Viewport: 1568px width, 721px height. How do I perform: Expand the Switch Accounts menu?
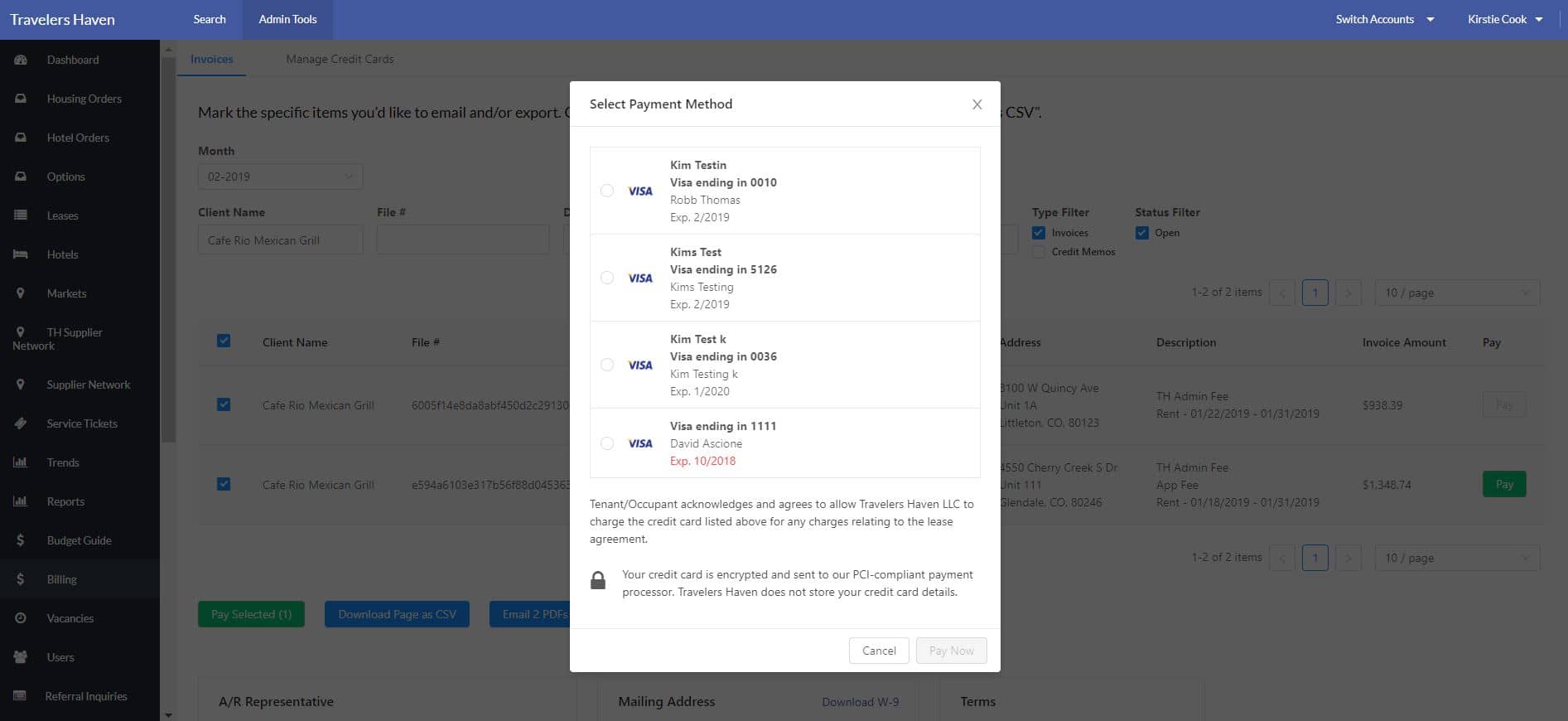[x=1384, y=19]
